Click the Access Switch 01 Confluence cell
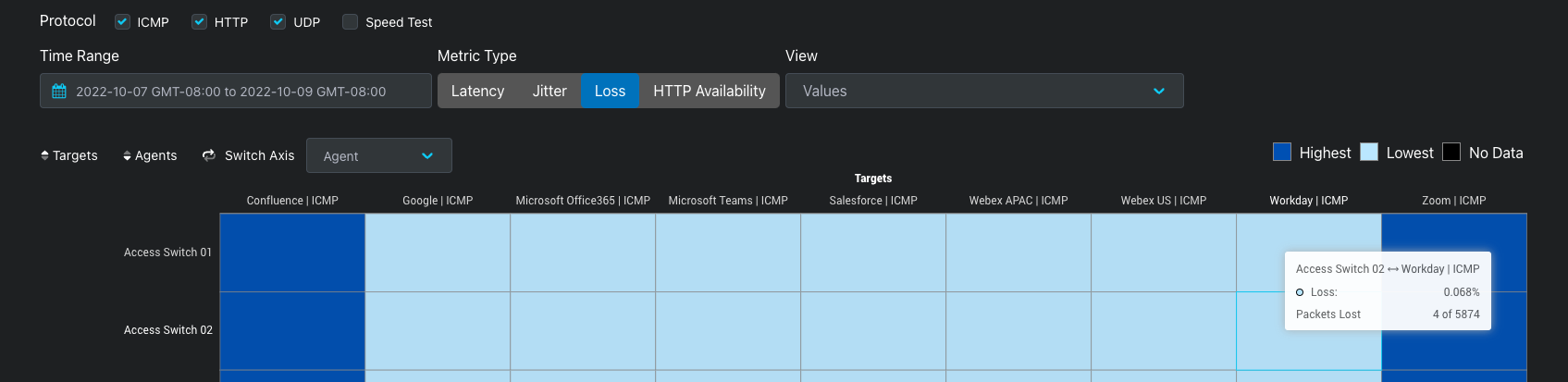 (292, 253)
